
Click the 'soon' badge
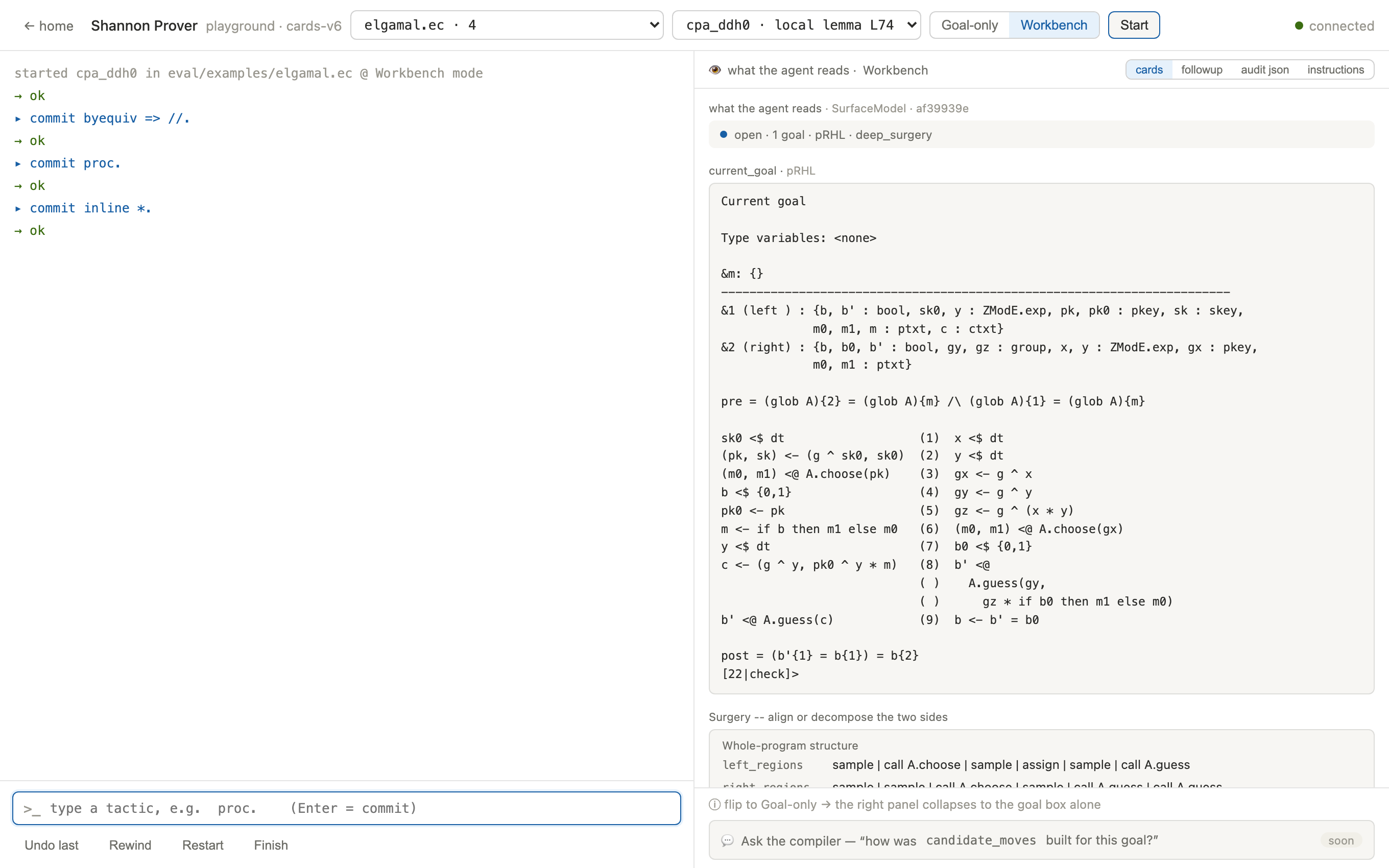tap(1341, 840)
